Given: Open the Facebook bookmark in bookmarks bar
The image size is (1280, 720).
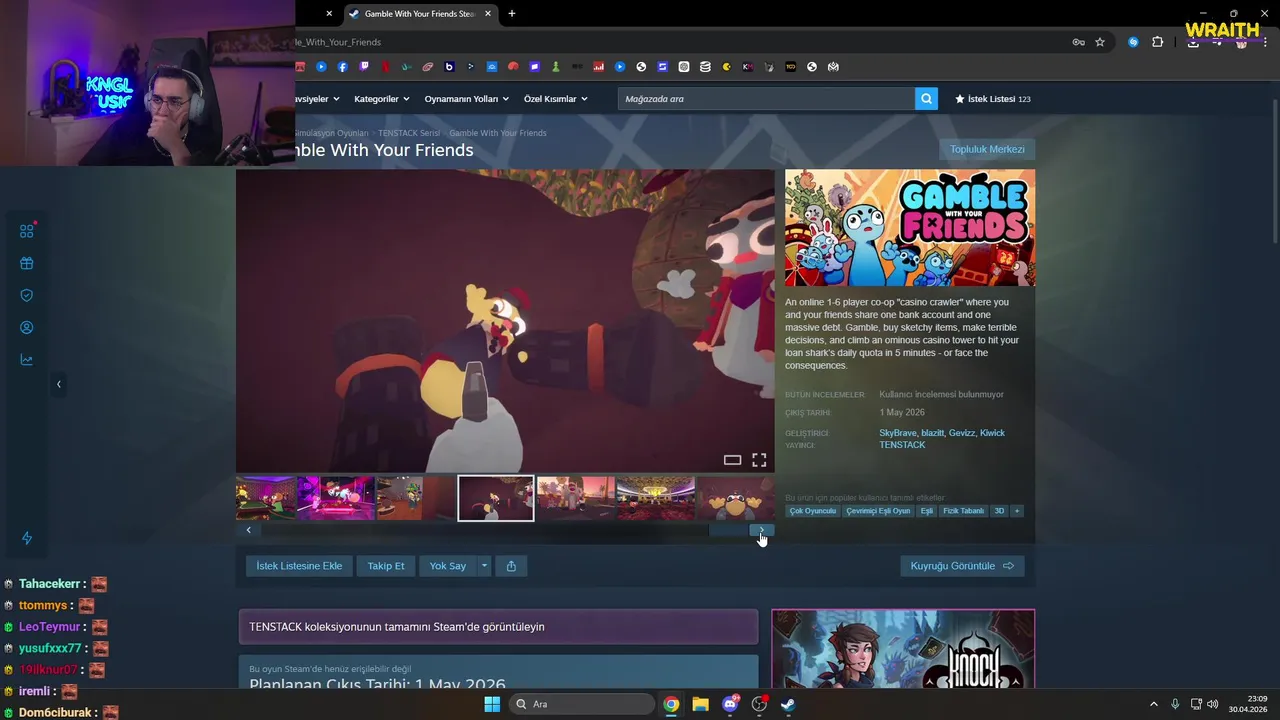Looking at the screenshot, I should click(x=342, y=67).
